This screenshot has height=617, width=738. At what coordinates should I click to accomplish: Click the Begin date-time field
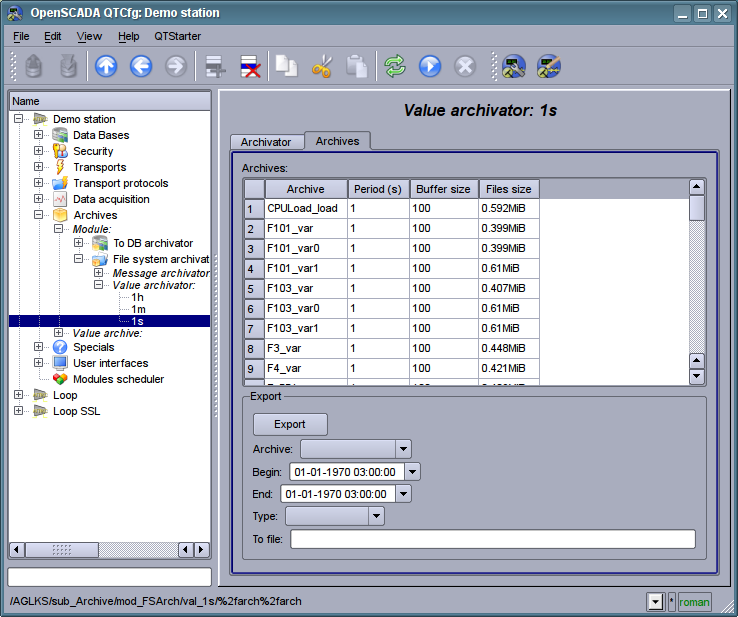pyautogui.click(x=347, y=472)
